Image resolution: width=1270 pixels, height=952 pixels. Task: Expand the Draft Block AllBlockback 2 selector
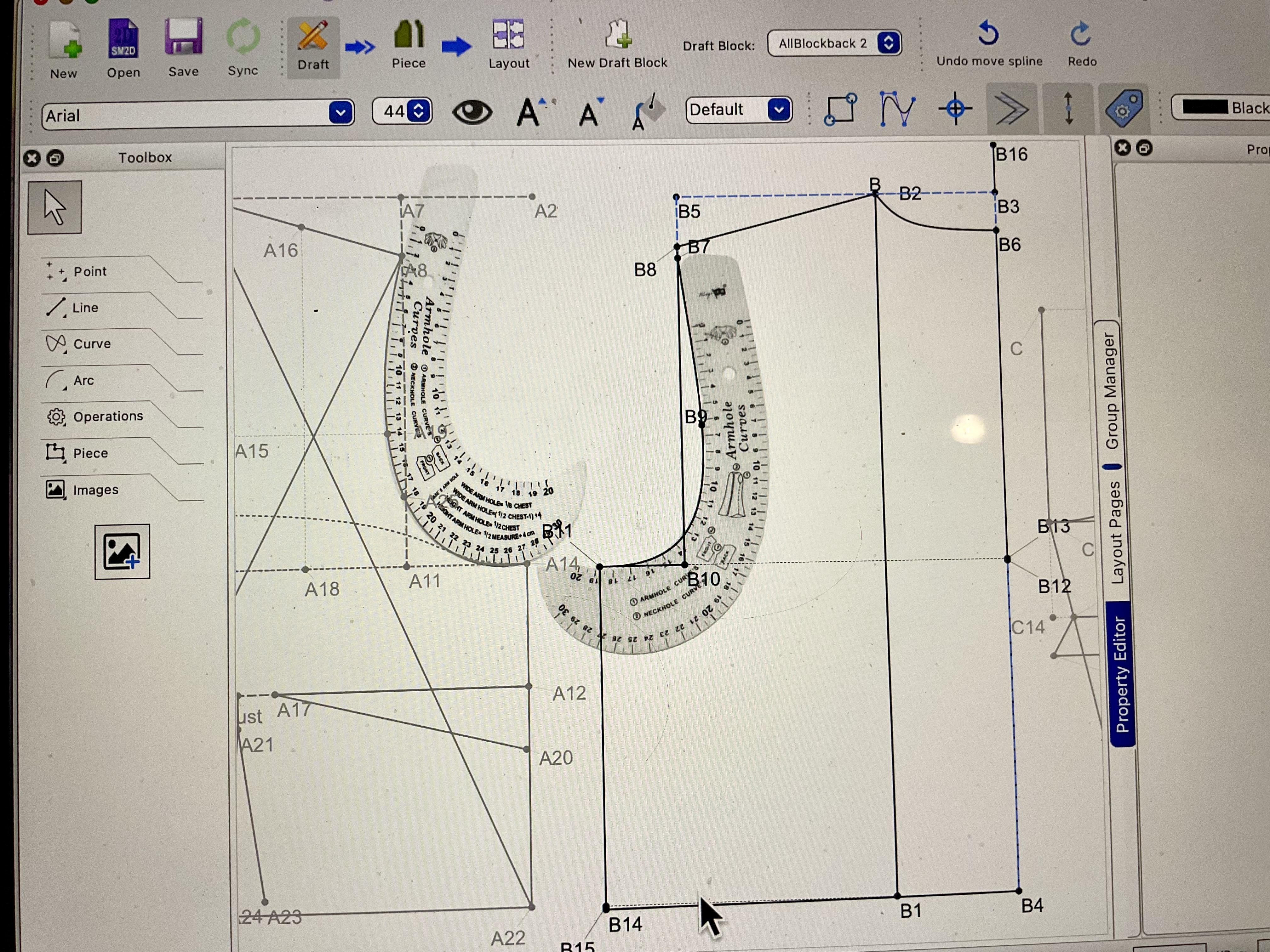coord(888,43)
